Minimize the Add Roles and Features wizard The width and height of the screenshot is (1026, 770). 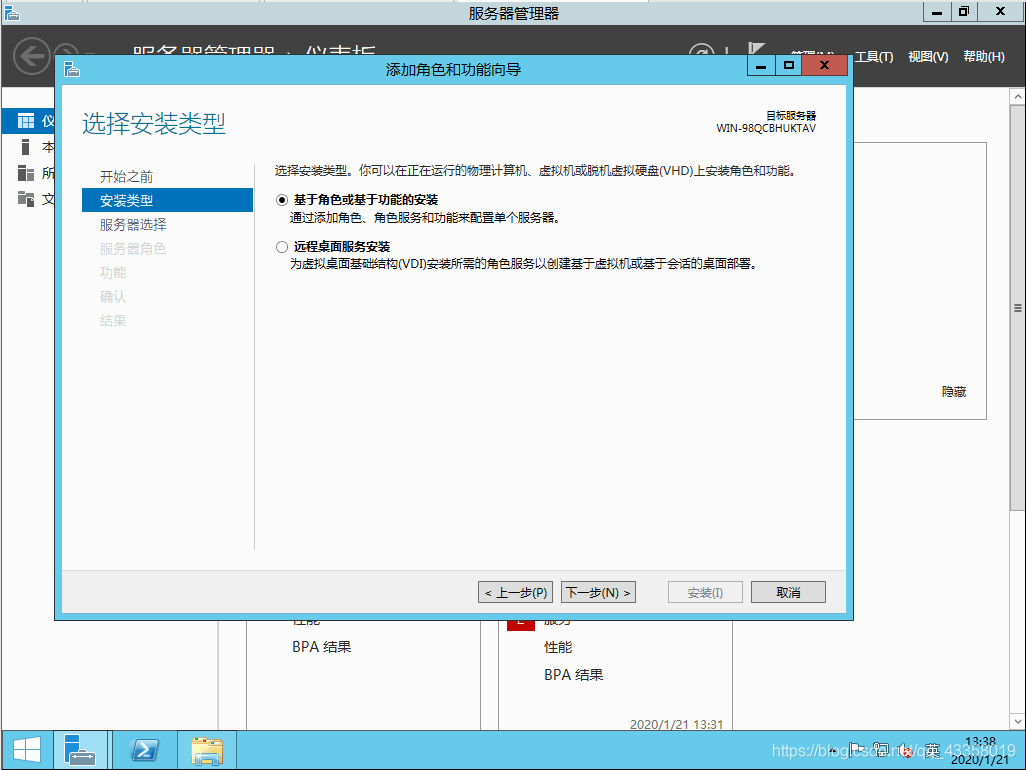(x=761, y=65)
